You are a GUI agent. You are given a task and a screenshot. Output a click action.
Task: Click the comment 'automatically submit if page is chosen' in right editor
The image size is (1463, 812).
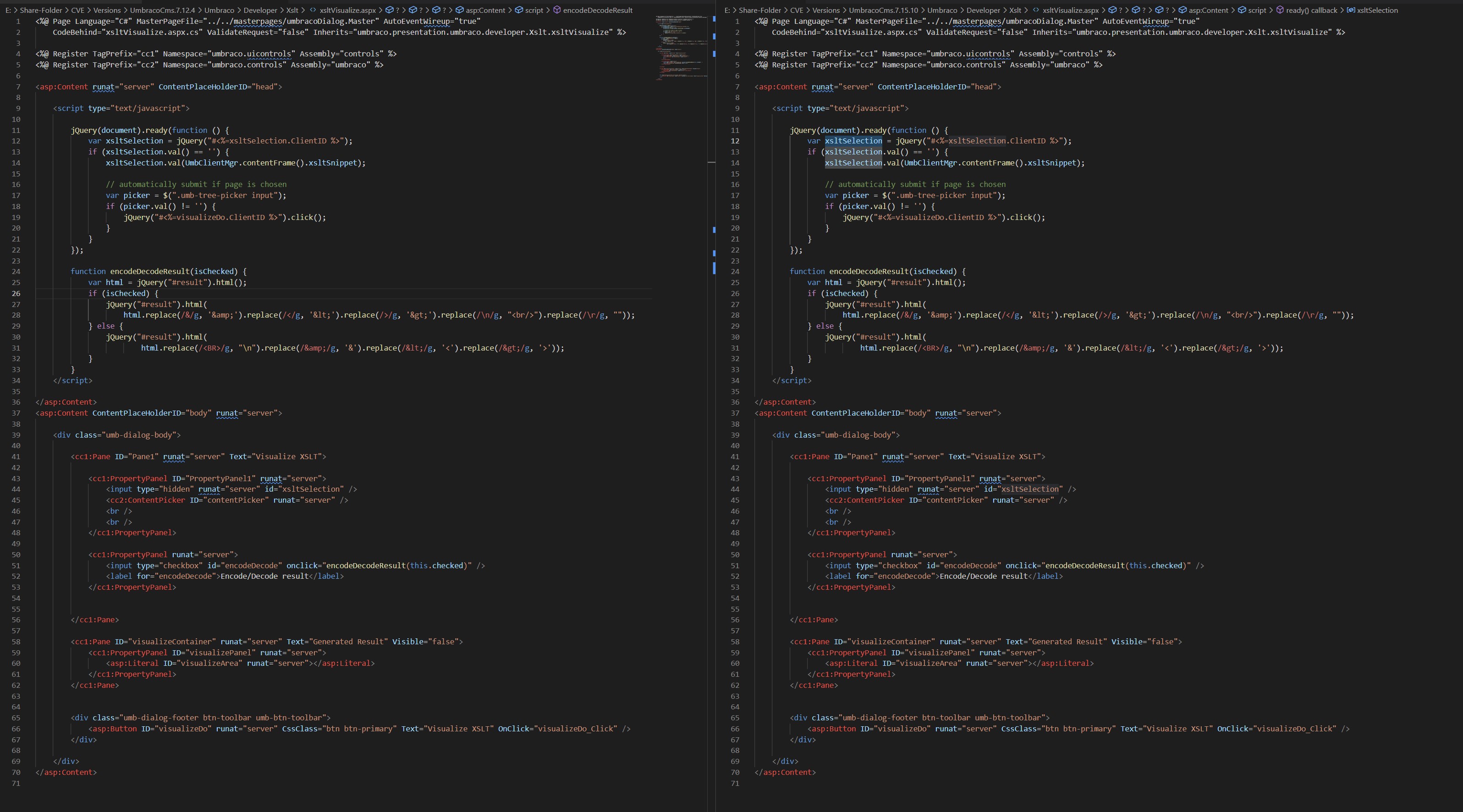pos(922,185)
